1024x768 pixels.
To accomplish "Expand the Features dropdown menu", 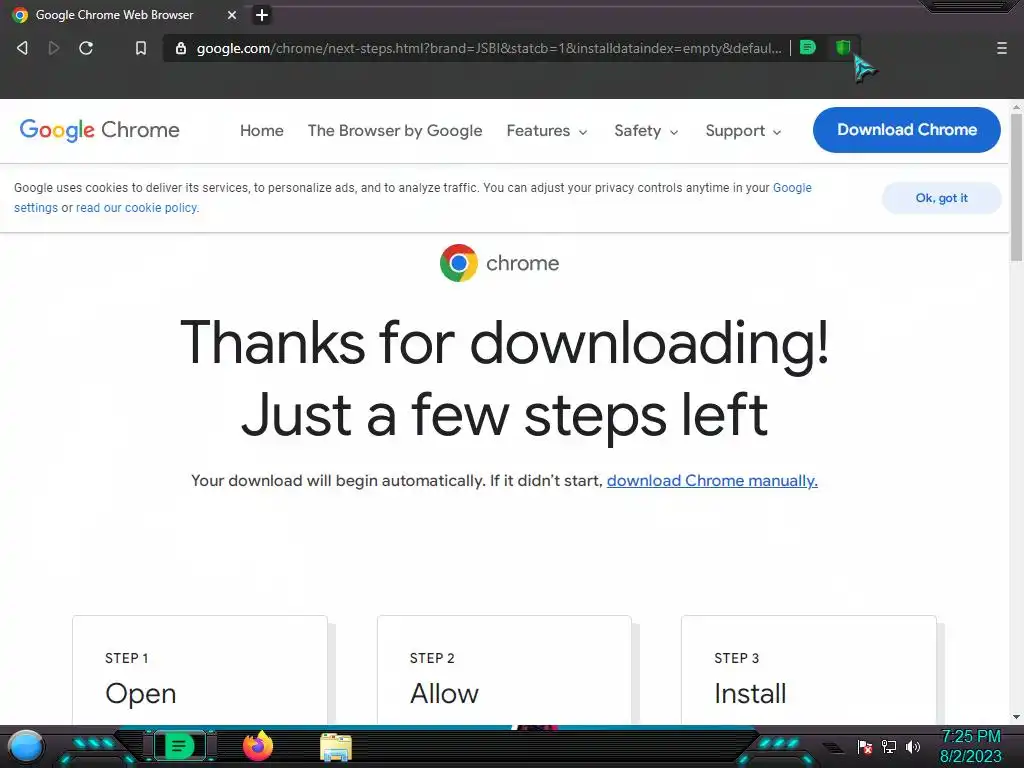I will click(547, 131).
